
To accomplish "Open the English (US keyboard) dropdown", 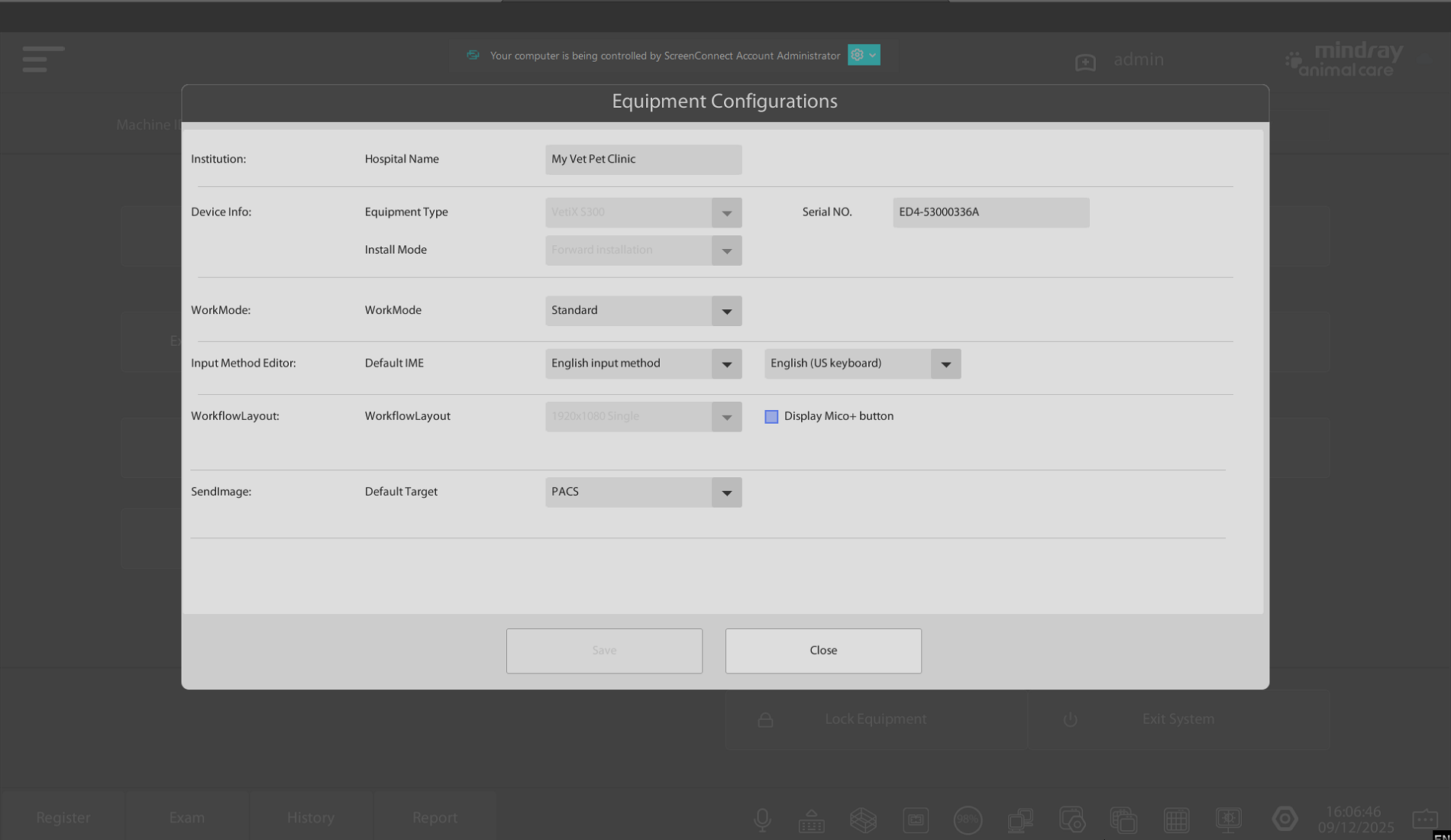I will (x=945, y=363).
